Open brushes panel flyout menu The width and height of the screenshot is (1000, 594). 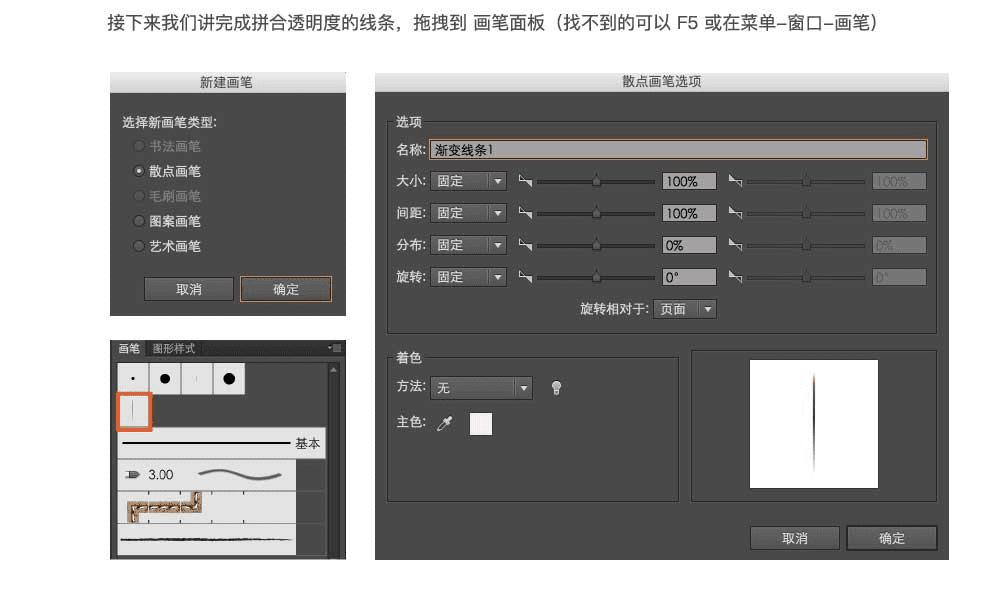click(x=335, y=348)
